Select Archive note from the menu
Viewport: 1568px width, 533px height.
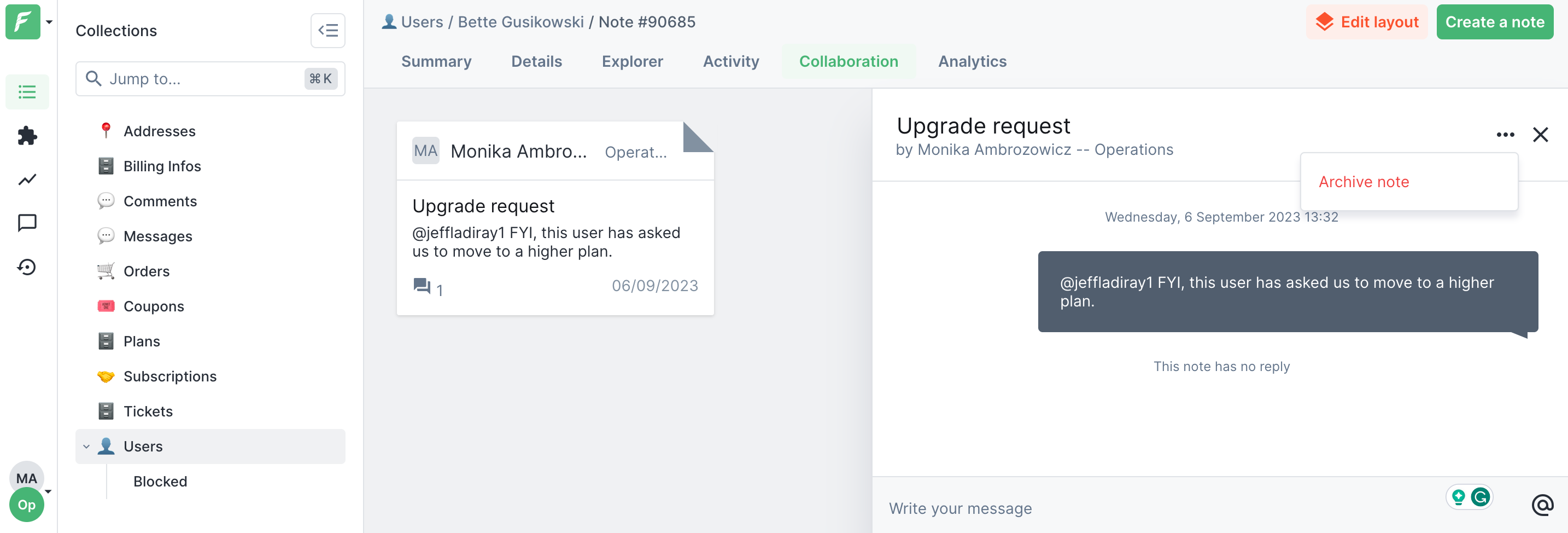1363,182
